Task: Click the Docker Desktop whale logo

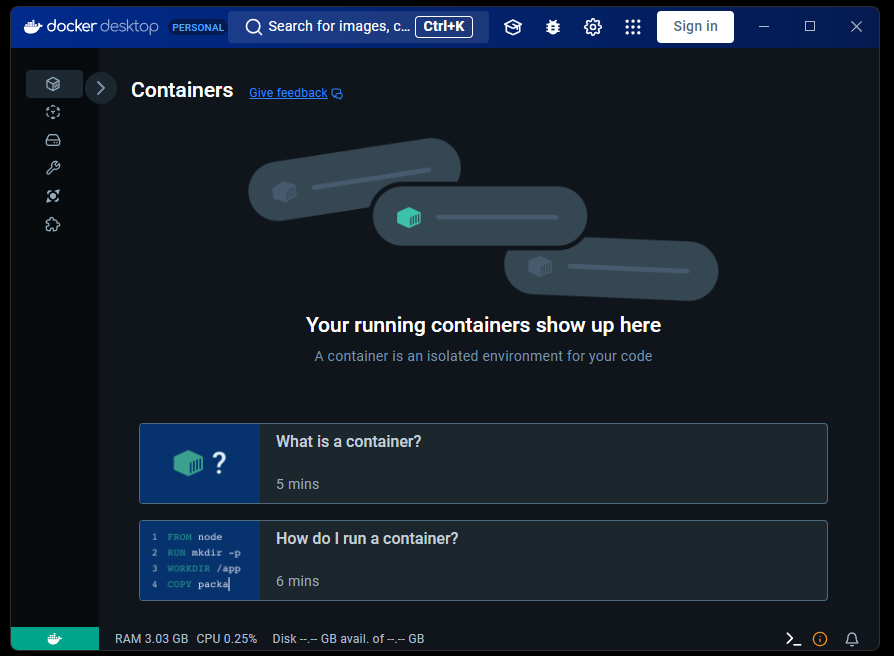Action: pyautogui.click(x=91, y=26)
